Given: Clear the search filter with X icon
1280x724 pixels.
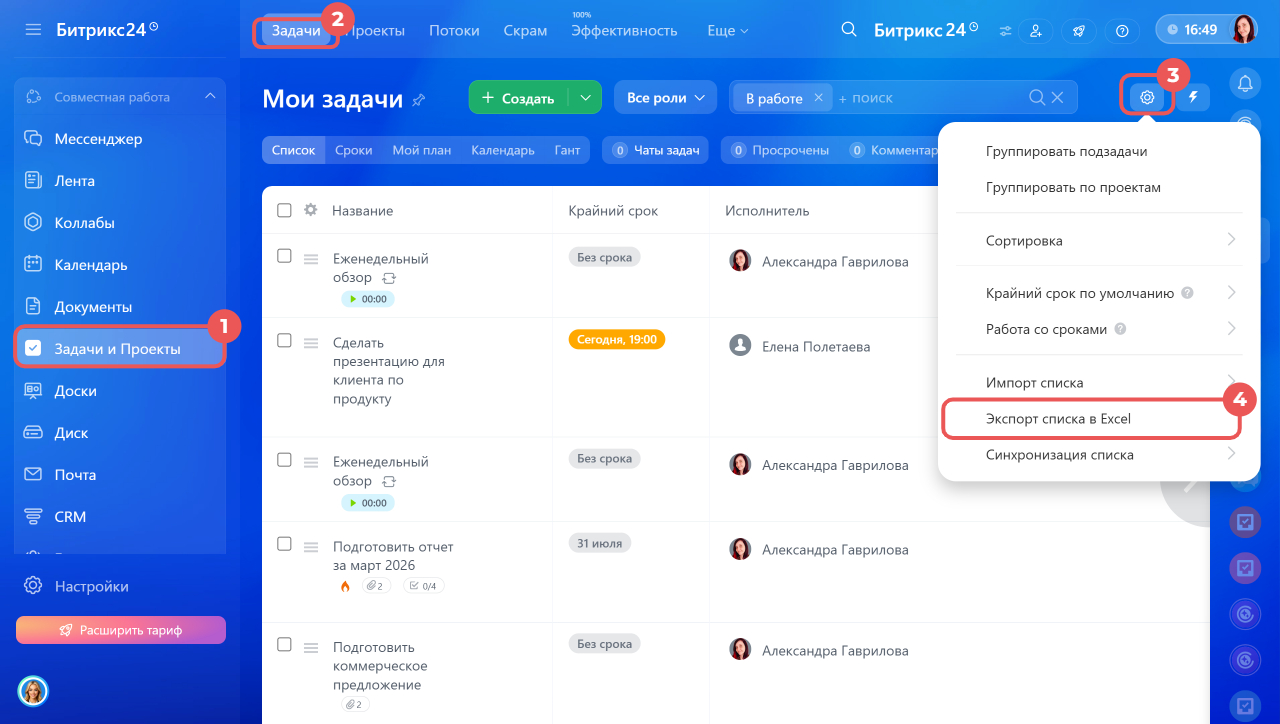Looking at the screenshot, I should click(1058, 98).
